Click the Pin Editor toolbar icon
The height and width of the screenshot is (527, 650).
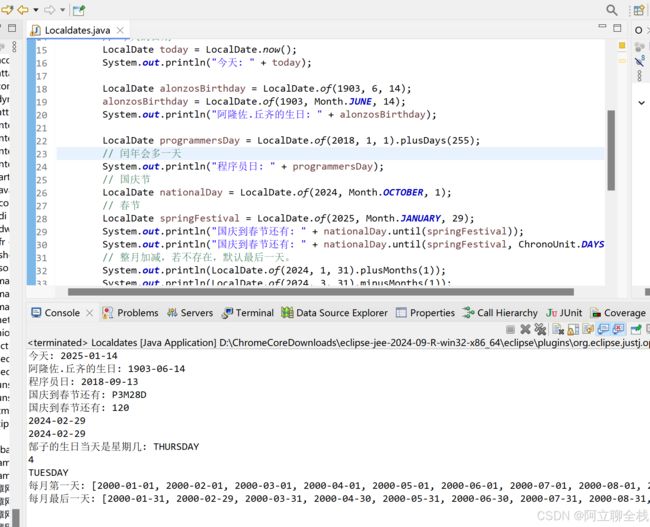pyautogui.click(x=79, y=10)
